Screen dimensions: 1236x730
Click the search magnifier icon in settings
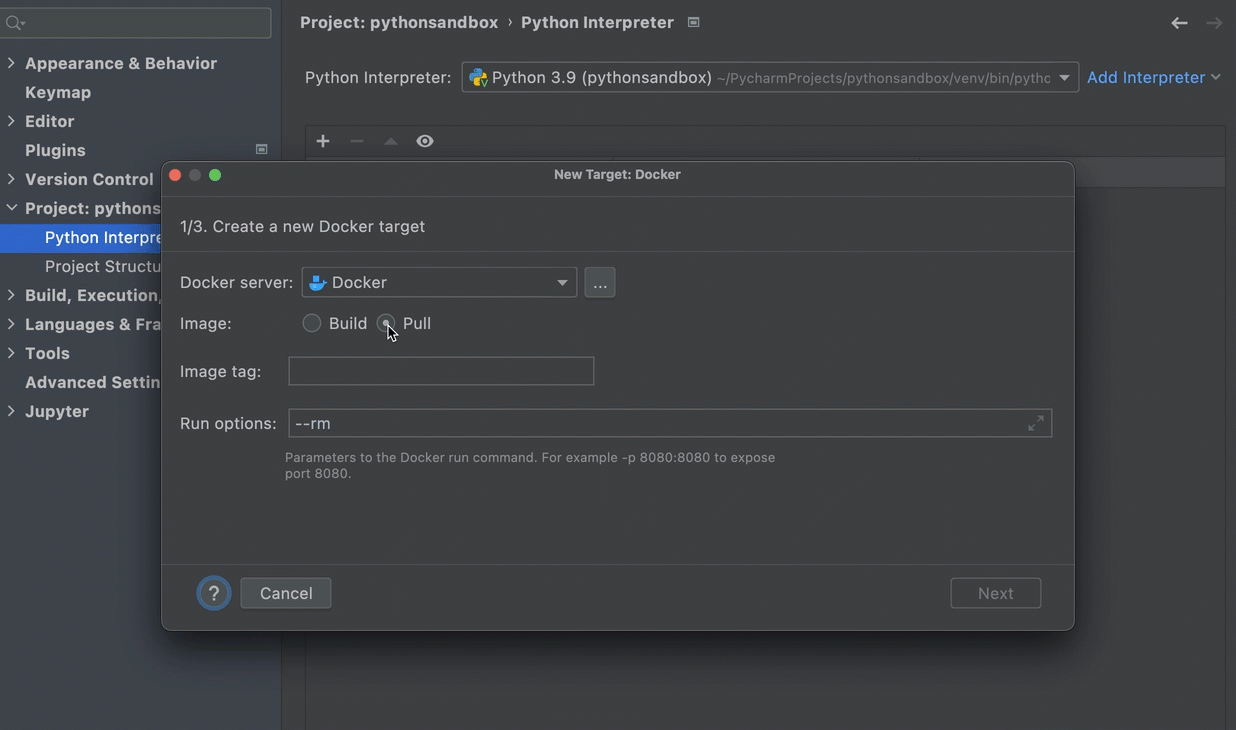tap(15, 22)
